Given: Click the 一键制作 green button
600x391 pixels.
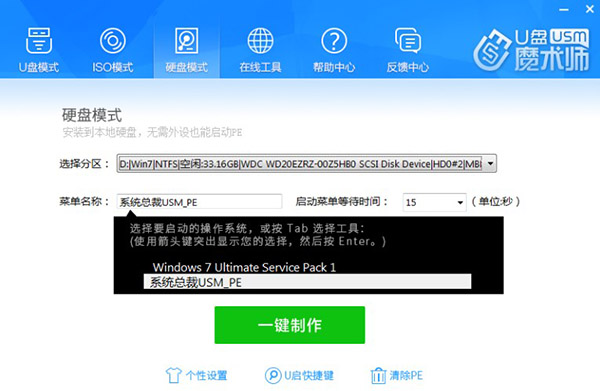Looking at the screenshot, I should (x=290, y=325).
